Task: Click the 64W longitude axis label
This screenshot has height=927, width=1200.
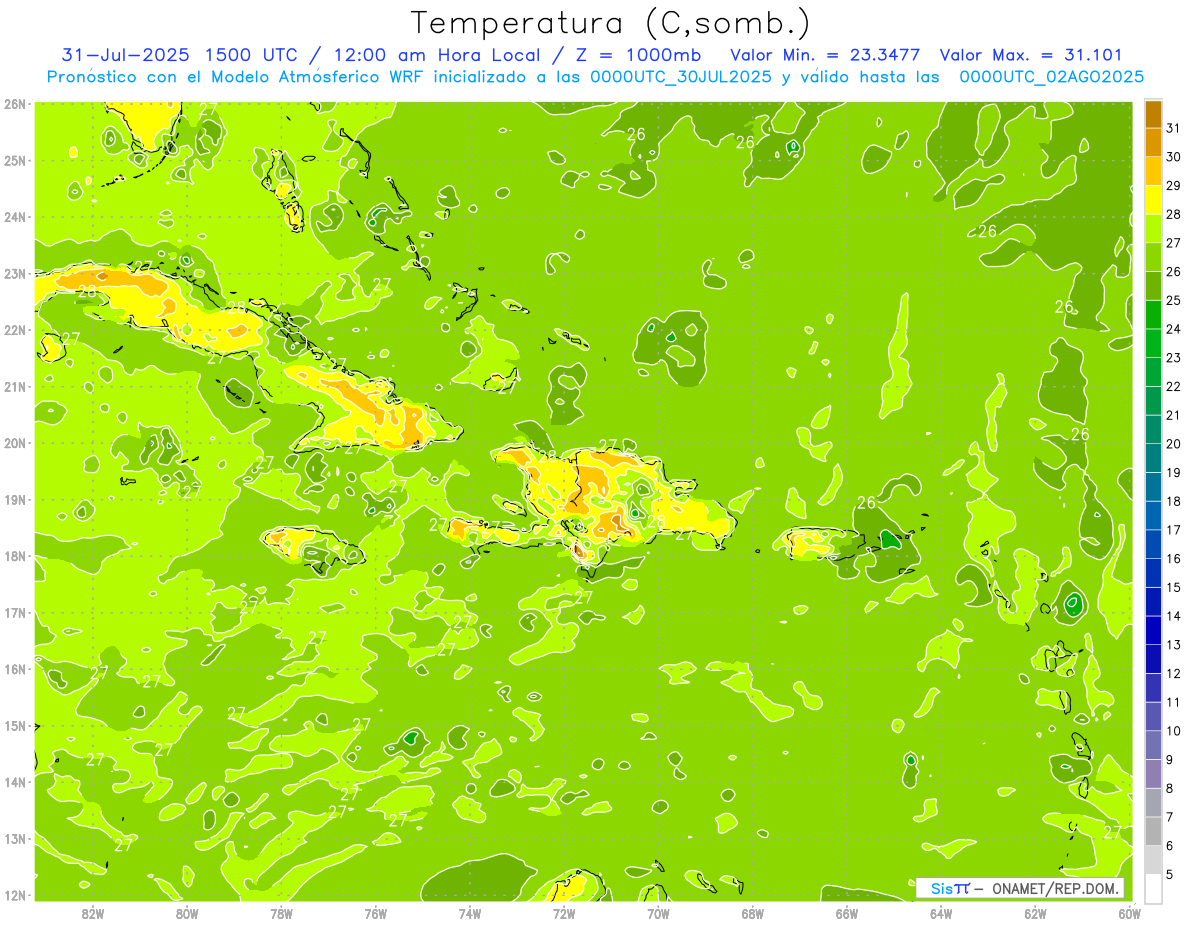Action: click(941, 913)
